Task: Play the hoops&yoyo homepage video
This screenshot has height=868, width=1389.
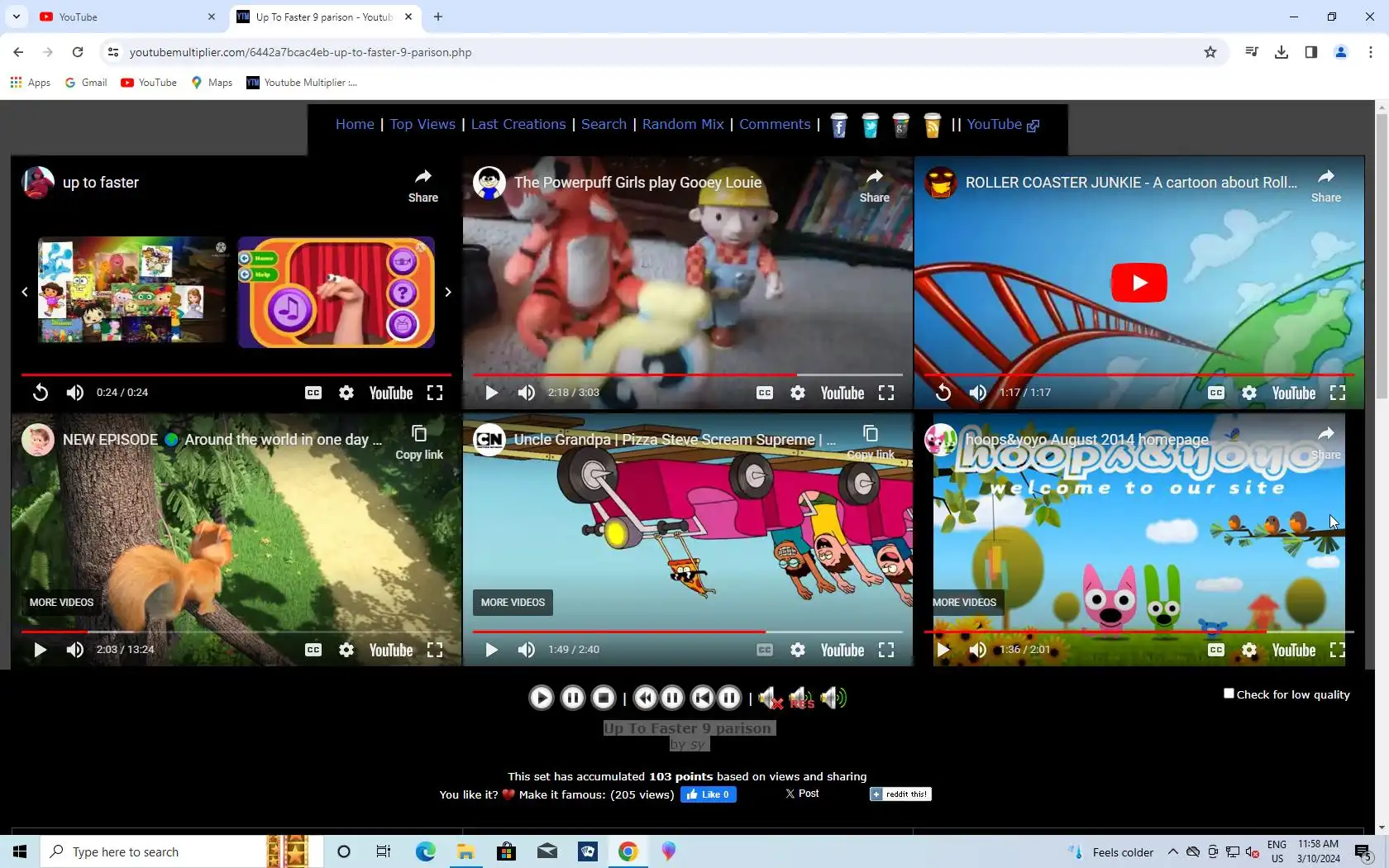Action: click(x=943, y=650)
